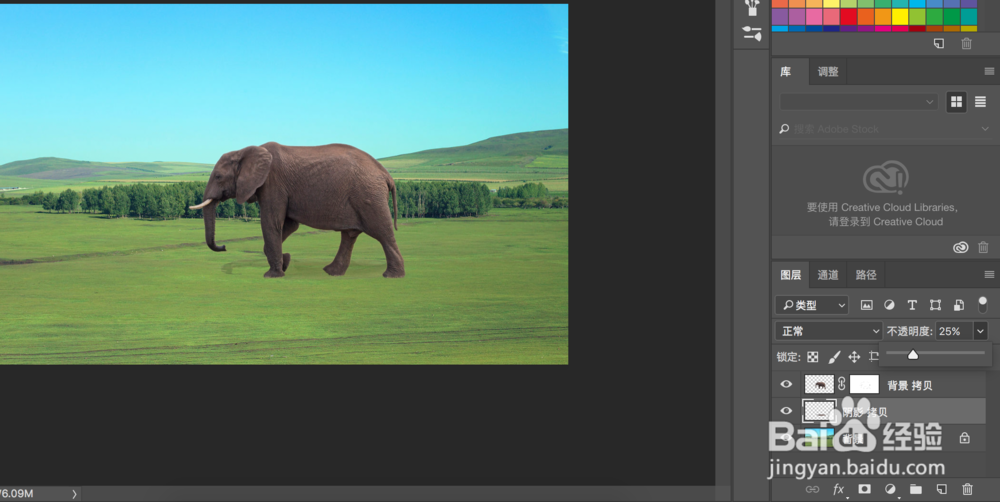The height and width of the screenshot is (502, 1000).
Task: Switch to the 库 tab
Action: pos(786,71)
